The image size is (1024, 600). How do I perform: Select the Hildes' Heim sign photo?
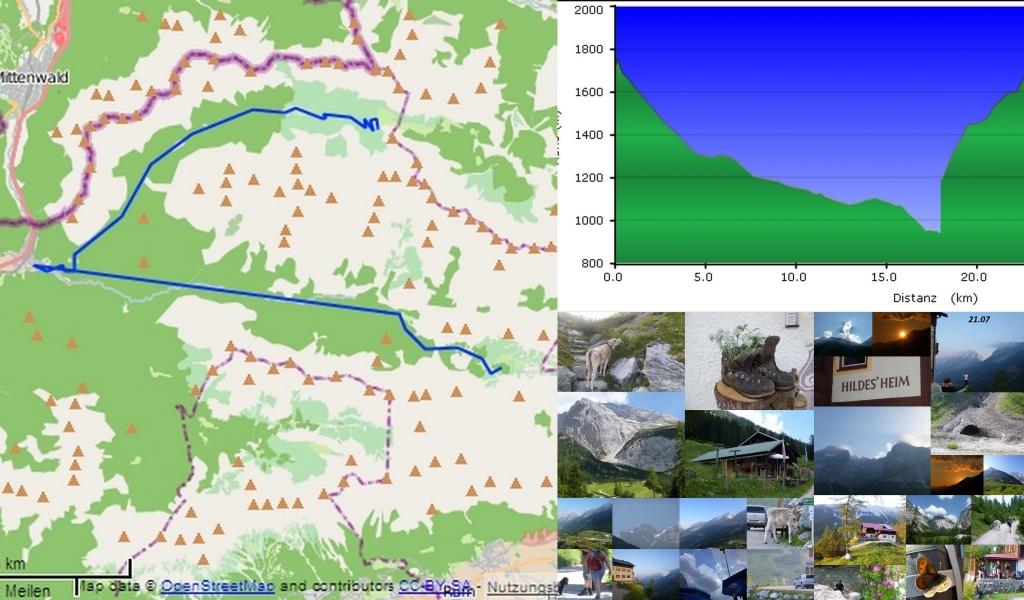[x=871, y=380]
